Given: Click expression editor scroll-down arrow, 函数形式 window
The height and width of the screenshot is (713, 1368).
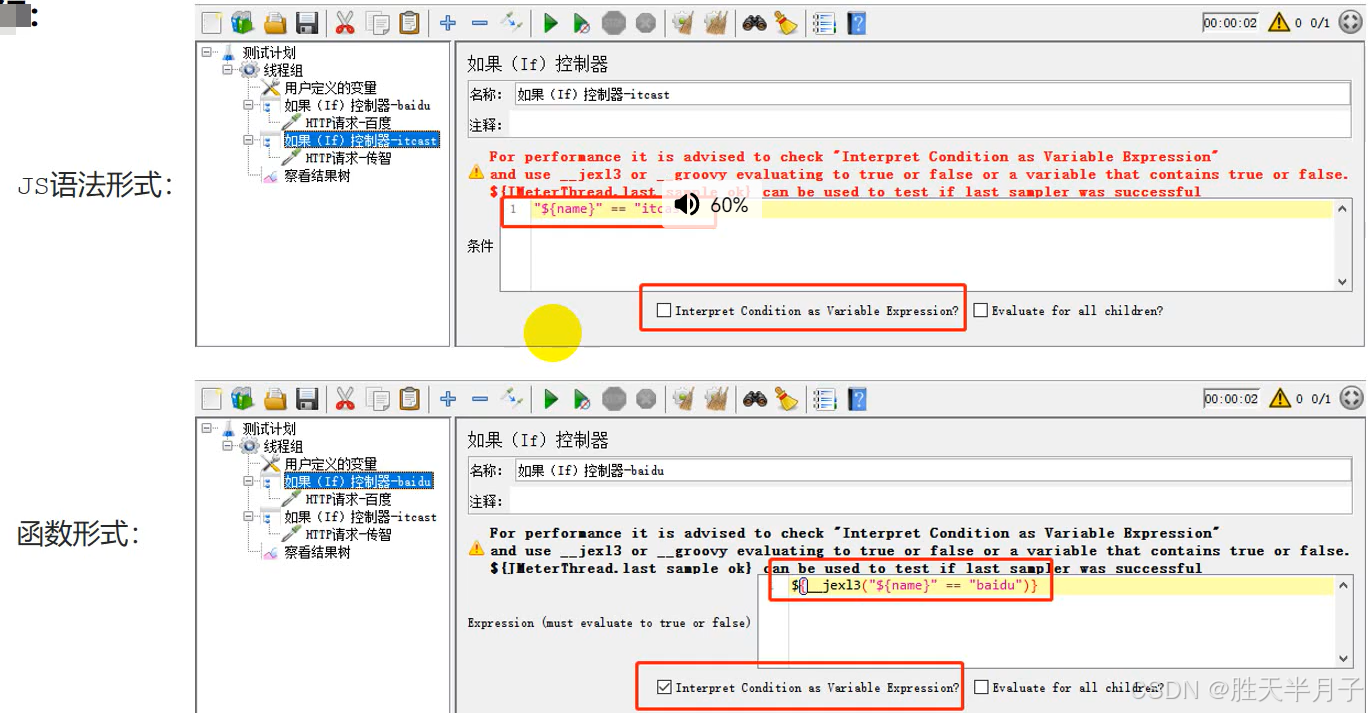Looking at the screenshot, I should pyautogui.click(x=1344, y=658).
